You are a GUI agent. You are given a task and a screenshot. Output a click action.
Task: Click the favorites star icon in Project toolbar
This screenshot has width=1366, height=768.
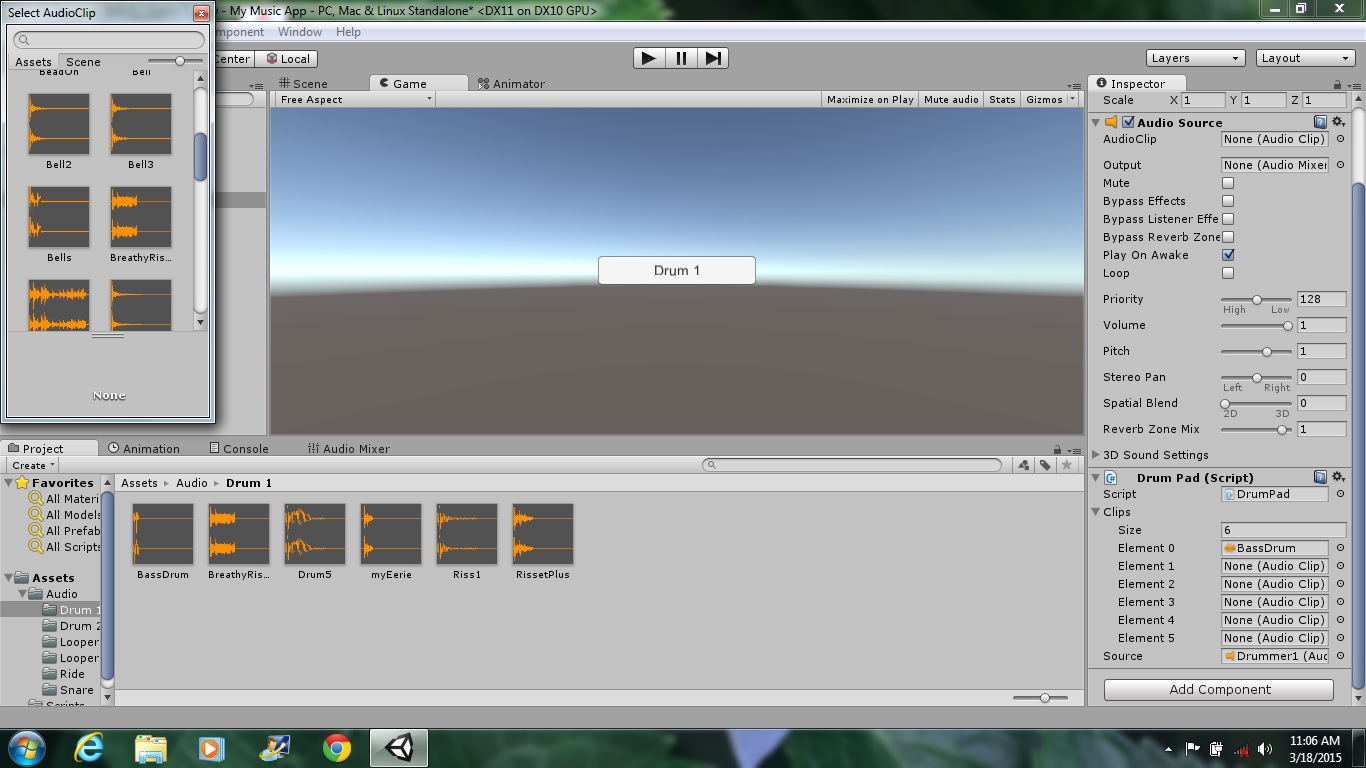[x=1067, y=465]
